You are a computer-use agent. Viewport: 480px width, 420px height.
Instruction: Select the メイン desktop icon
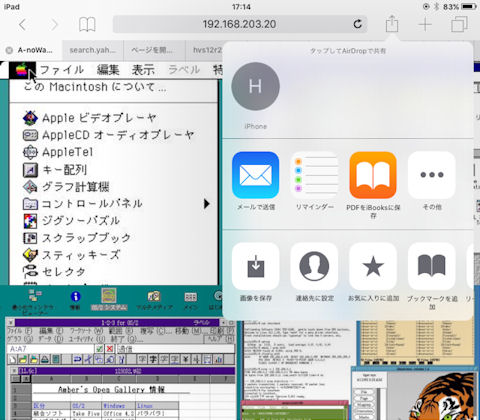[x=191, y=299]
